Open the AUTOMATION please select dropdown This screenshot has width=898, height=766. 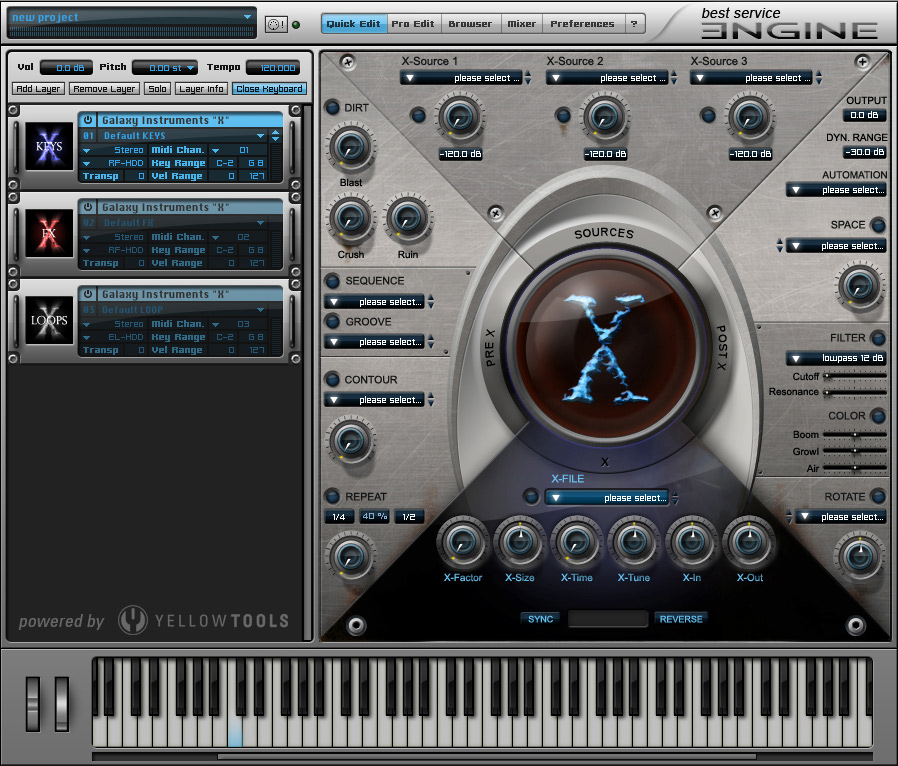(x=836, y=190)
